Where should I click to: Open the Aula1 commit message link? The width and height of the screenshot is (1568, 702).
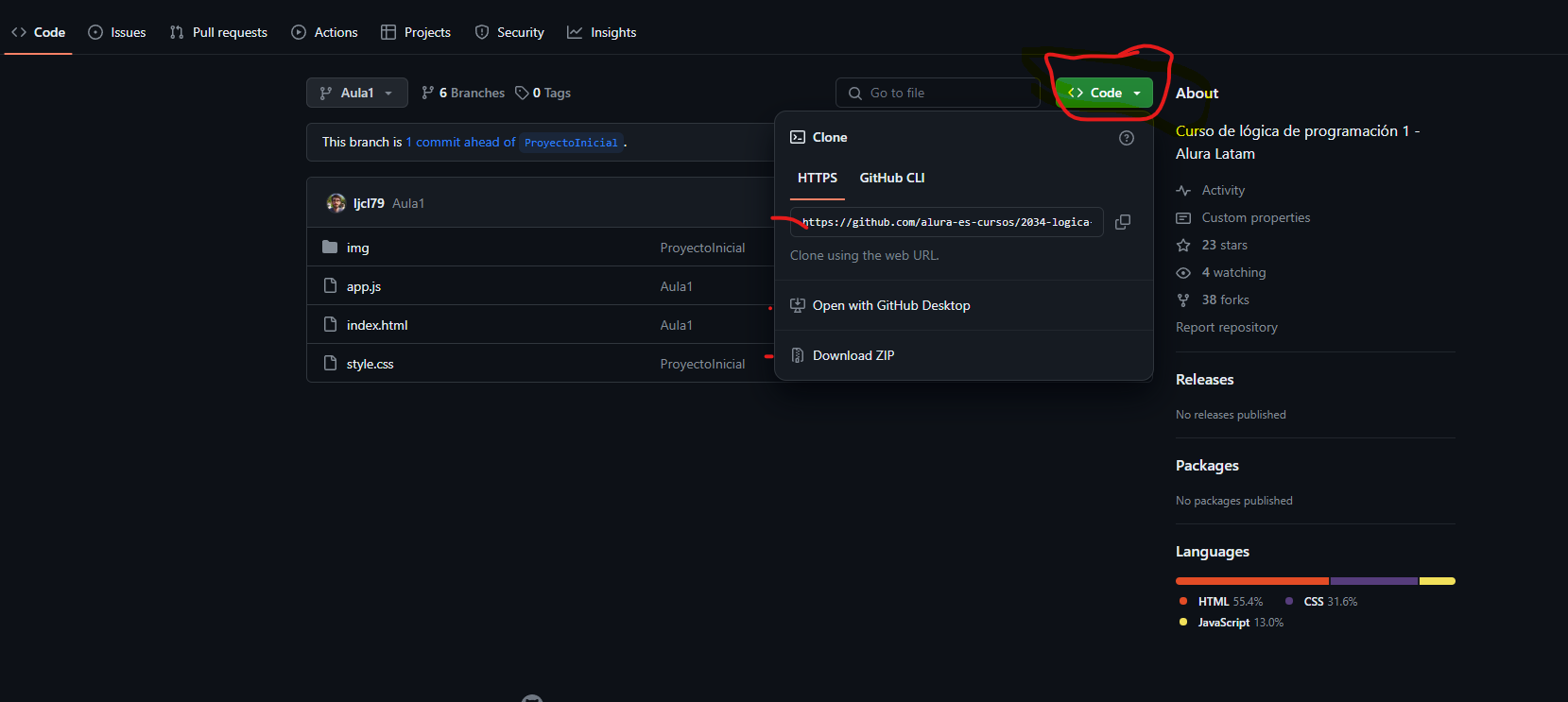[x=408, y=203]
